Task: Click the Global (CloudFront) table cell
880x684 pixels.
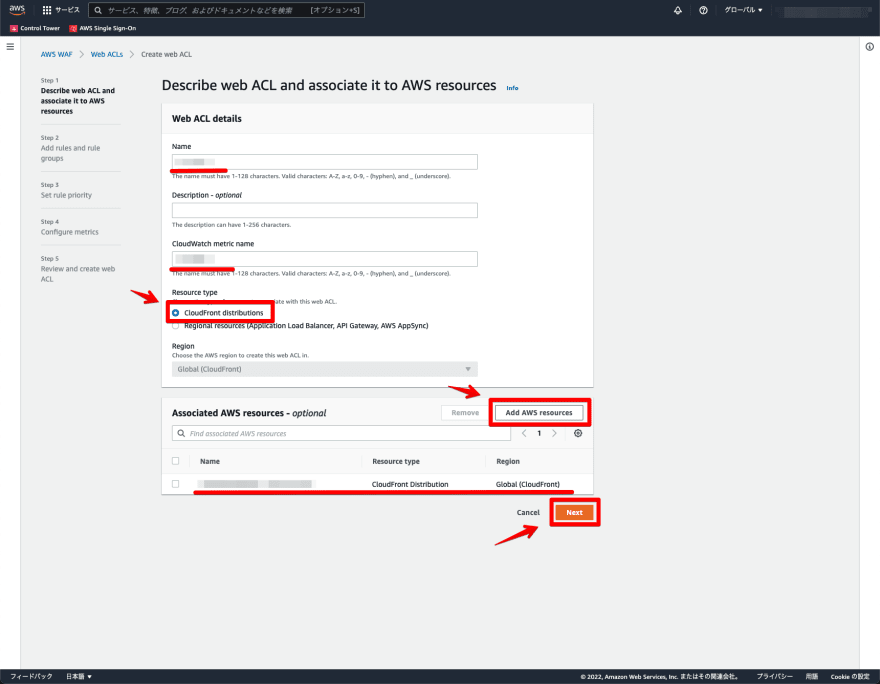Action: point(528,484)
